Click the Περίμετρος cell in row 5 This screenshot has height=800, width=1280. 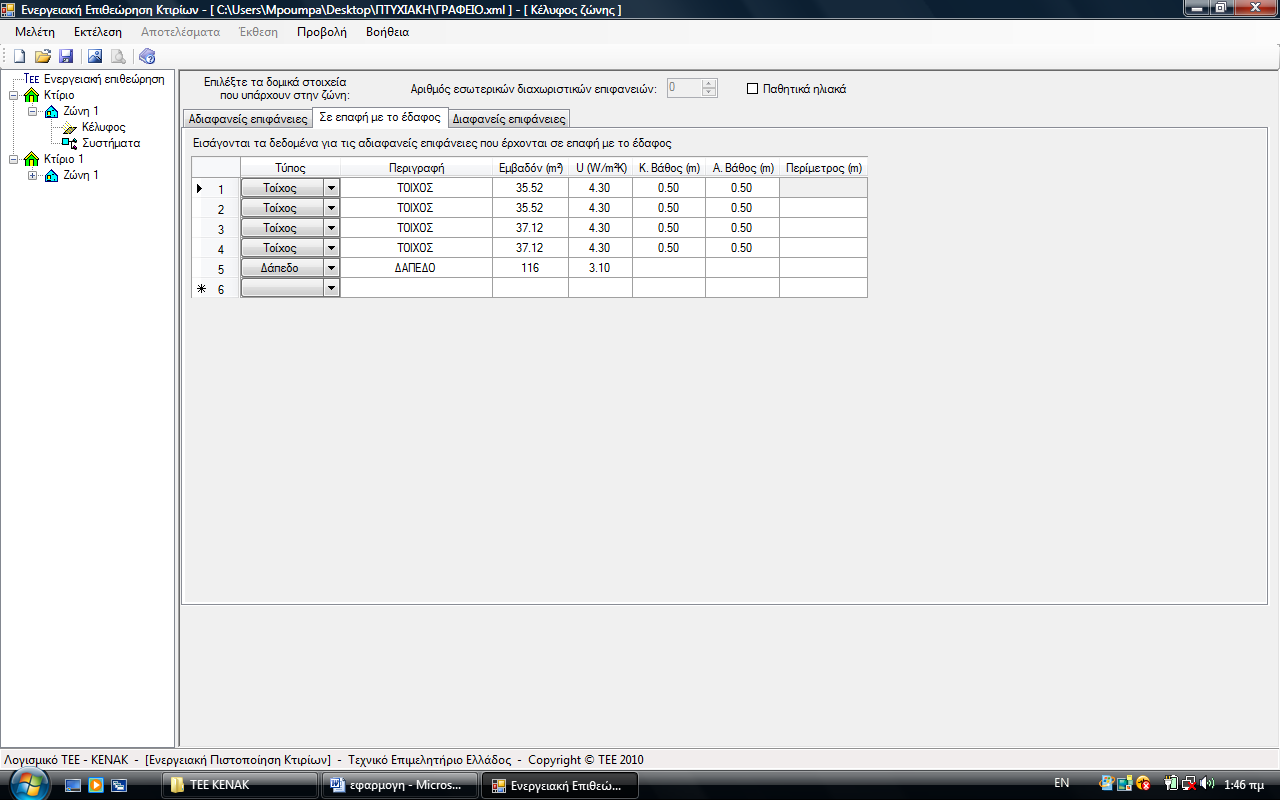tap(823, 268)
